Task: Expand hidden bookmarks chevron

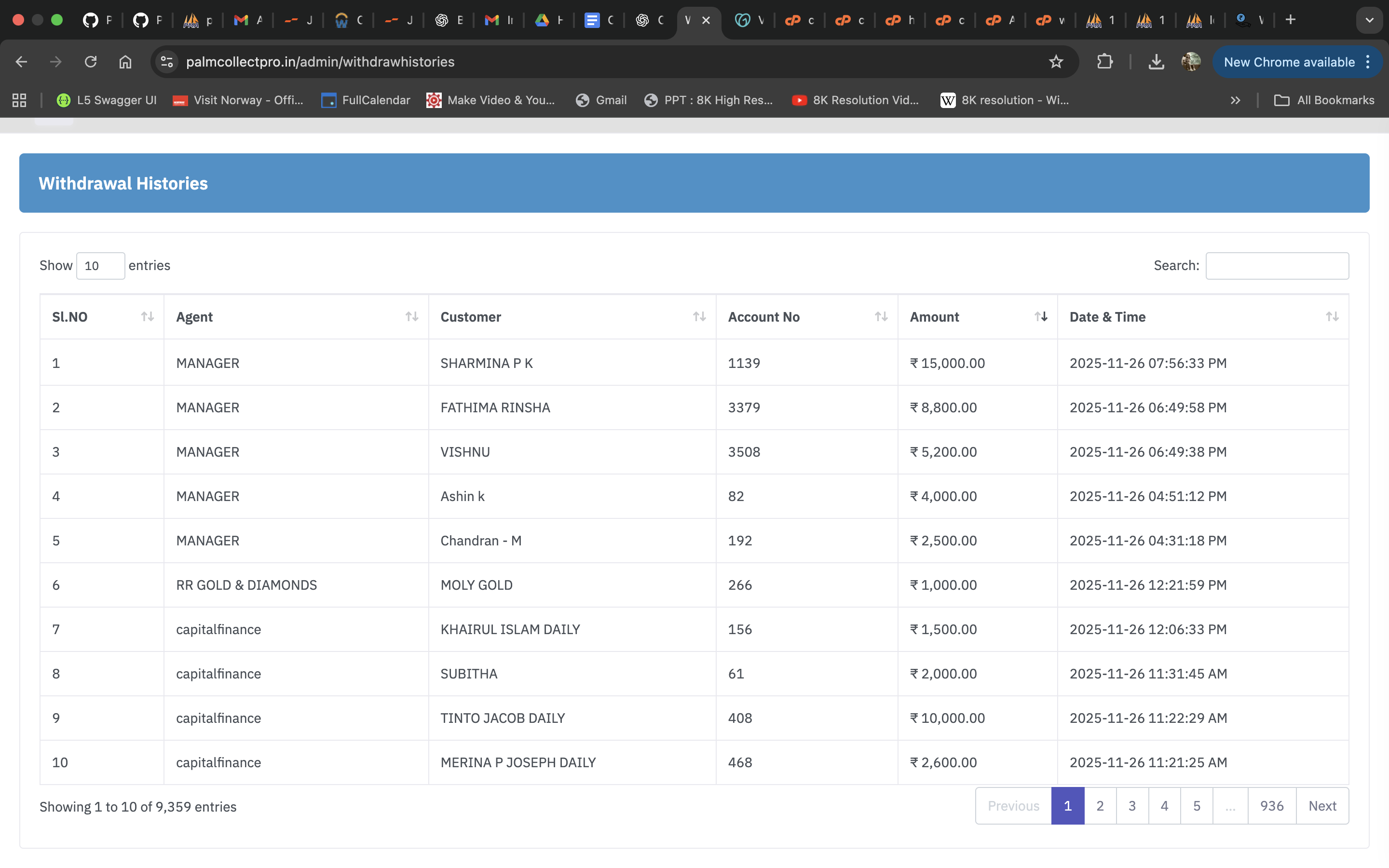Action: 1235,100
